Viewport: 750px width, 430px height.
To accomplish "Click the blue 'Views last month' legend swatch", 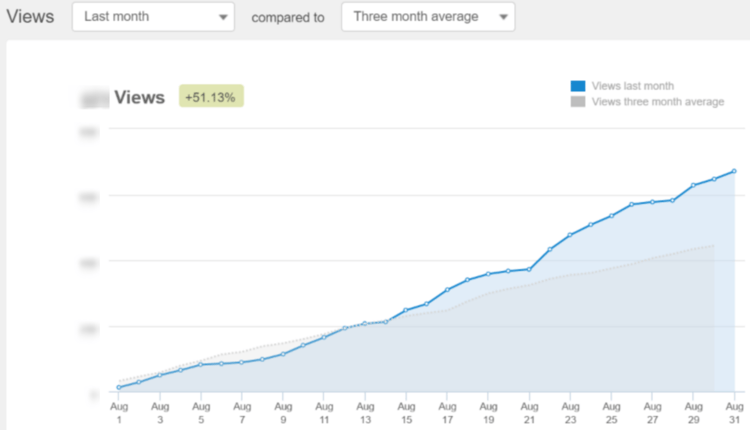I will coord(578,87).
